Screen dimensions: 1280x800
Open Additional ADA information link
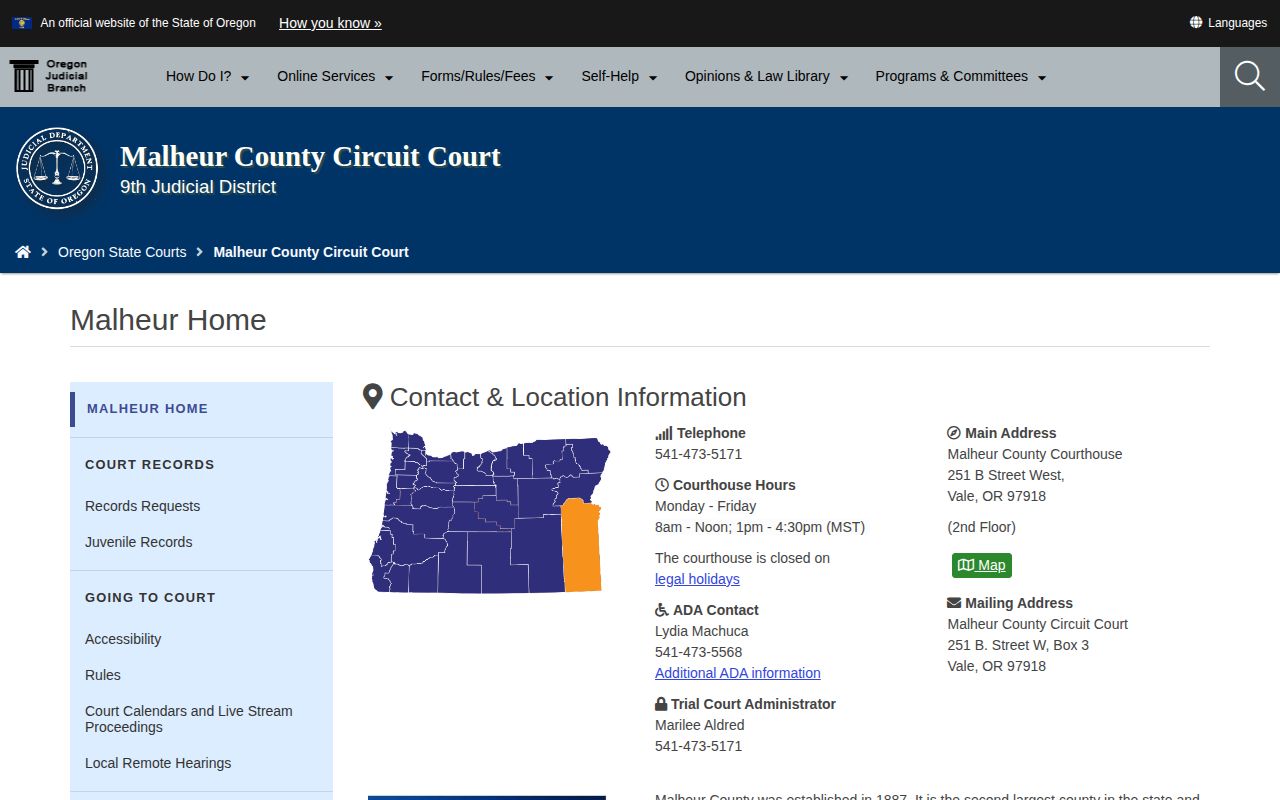point(738,673)
